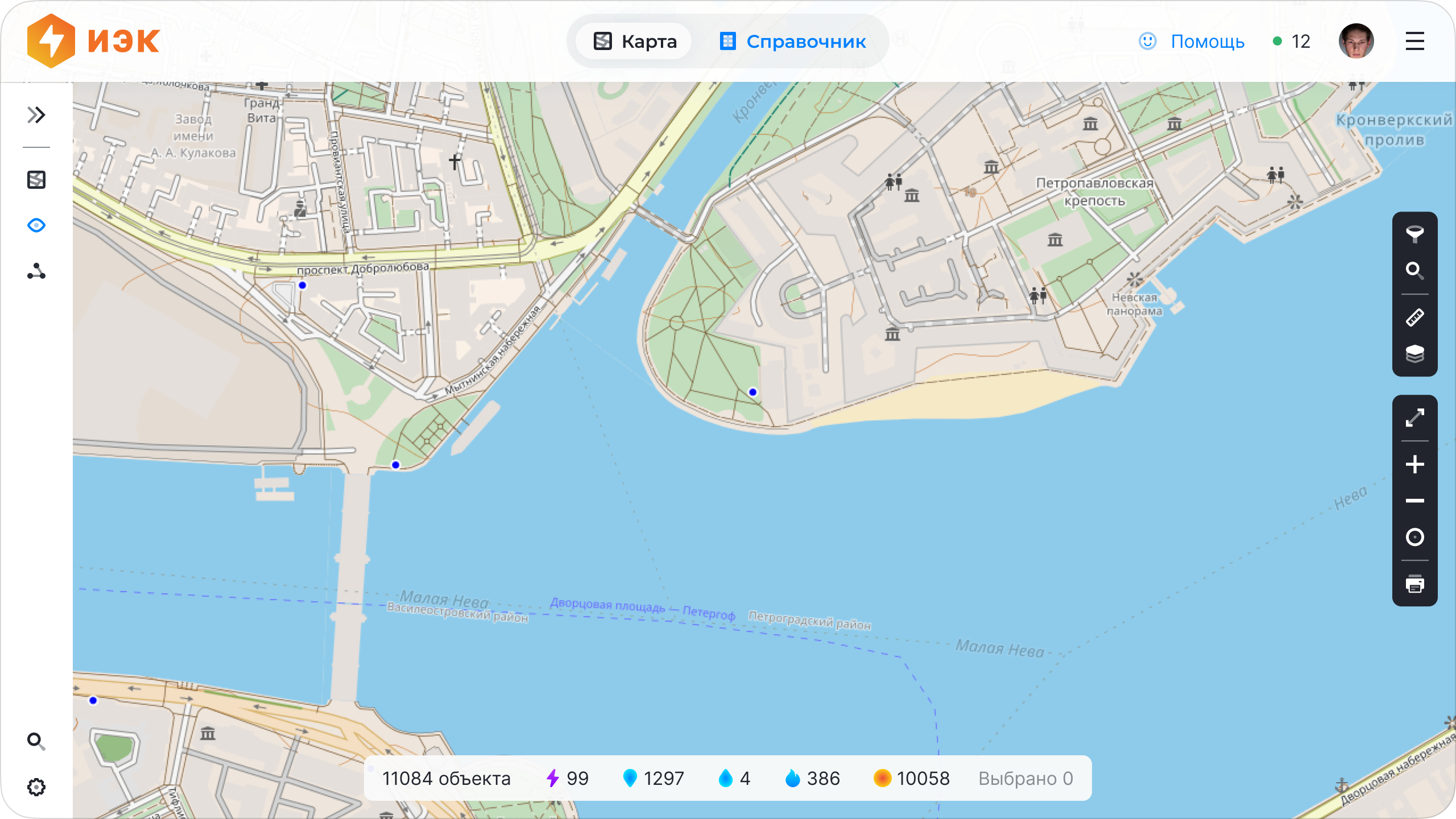The height and width of the screenshot is (819, 1456).
Task: Click the magnifier in the right toolbar
Action: 1414,270
